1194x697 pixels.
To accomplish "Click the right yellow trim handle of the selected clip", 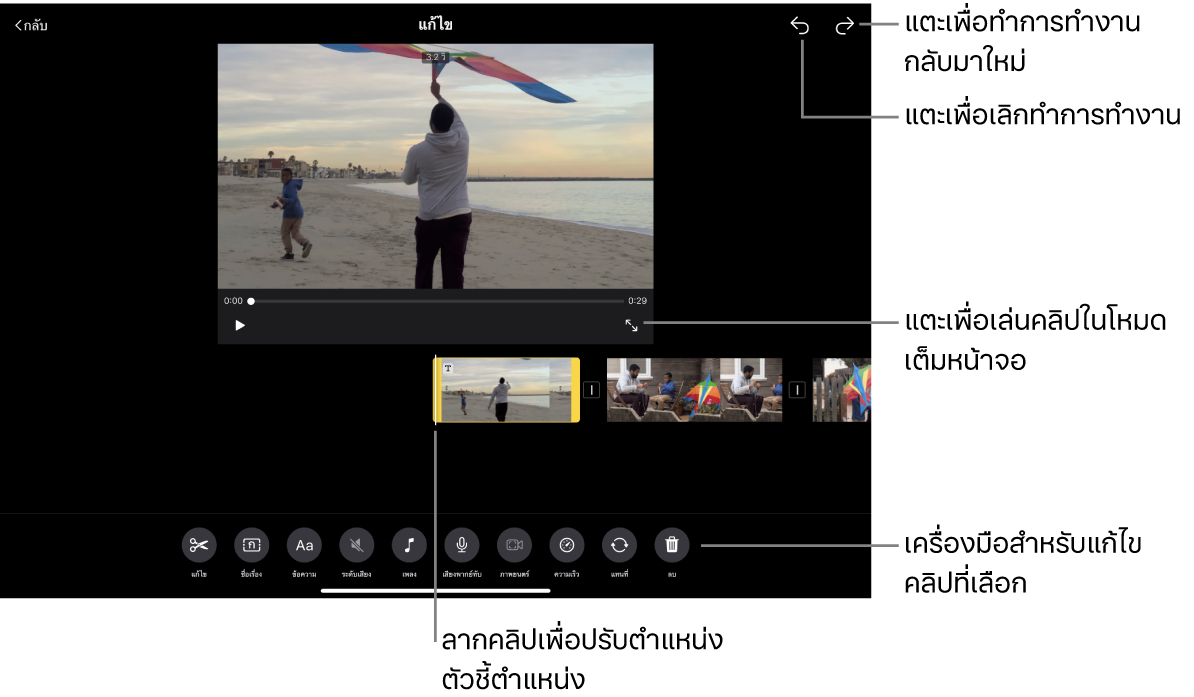I will [576, 390].
